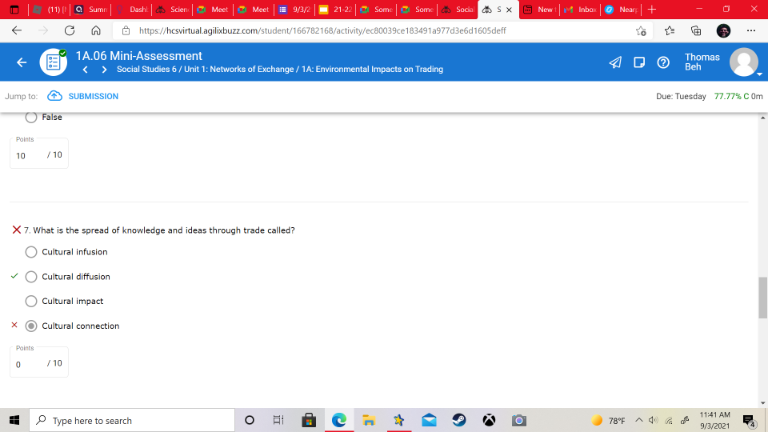Open a new browser tab with plus
768x432 pixels.
[x=652, y=9]
